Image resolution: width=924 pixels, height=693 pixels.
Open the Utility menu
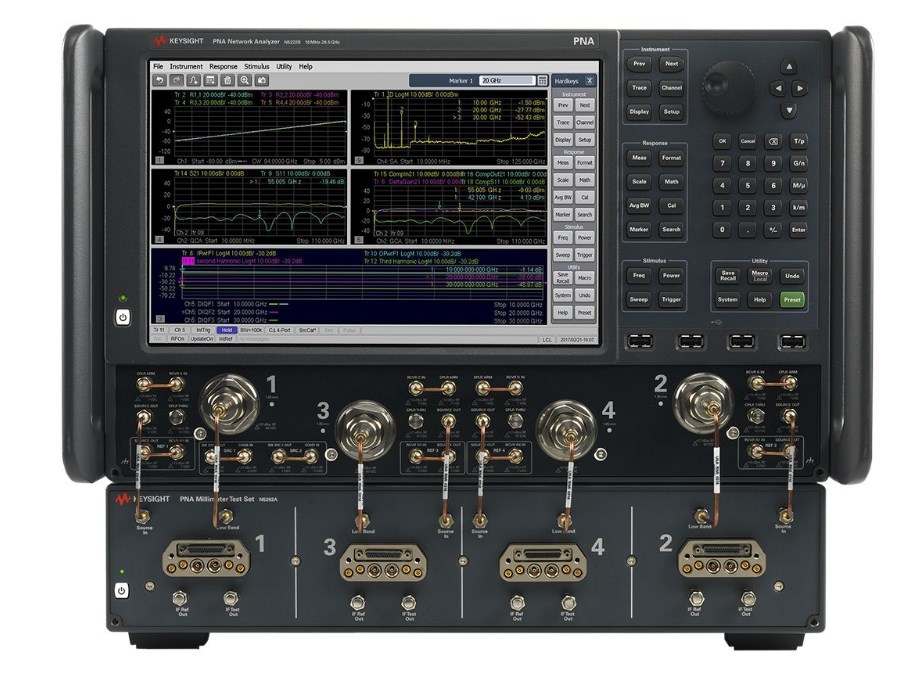tap(284, 67)
